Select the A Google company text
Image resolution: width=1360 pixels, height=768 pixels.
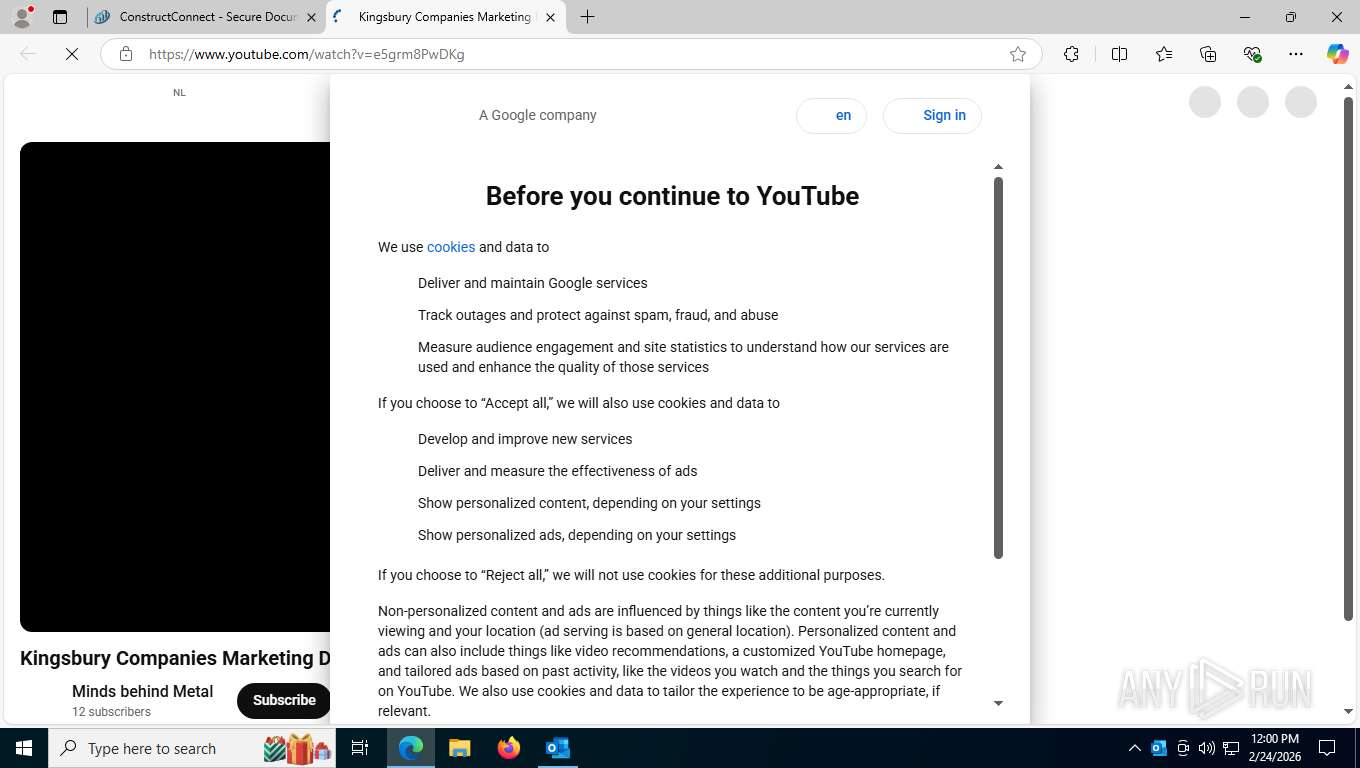coord(537,115)
